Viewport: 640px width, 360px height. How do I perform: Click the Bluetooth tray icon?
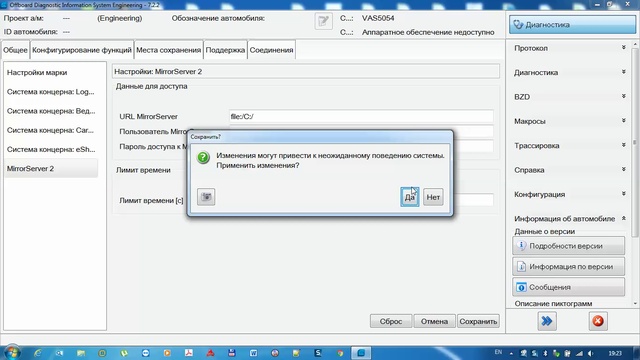click(x=545, y=353)
